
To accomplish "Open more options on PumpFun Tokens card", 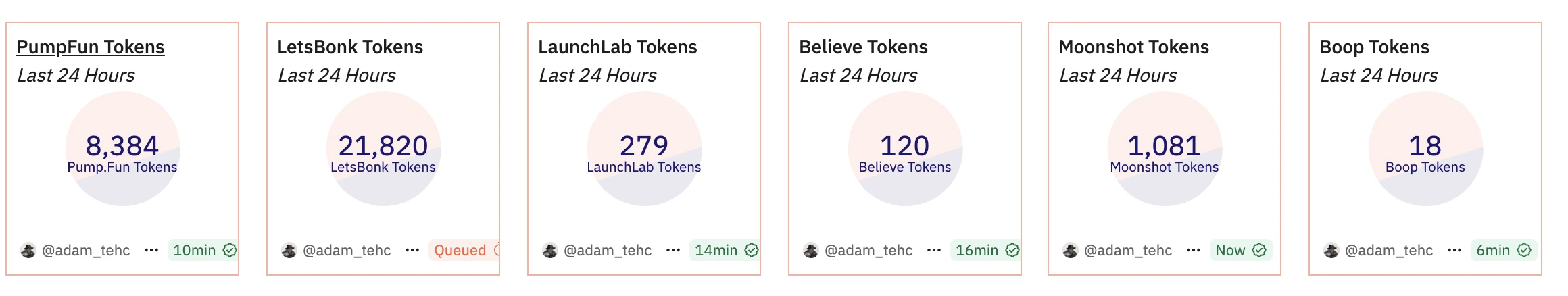I will point(151,250).
